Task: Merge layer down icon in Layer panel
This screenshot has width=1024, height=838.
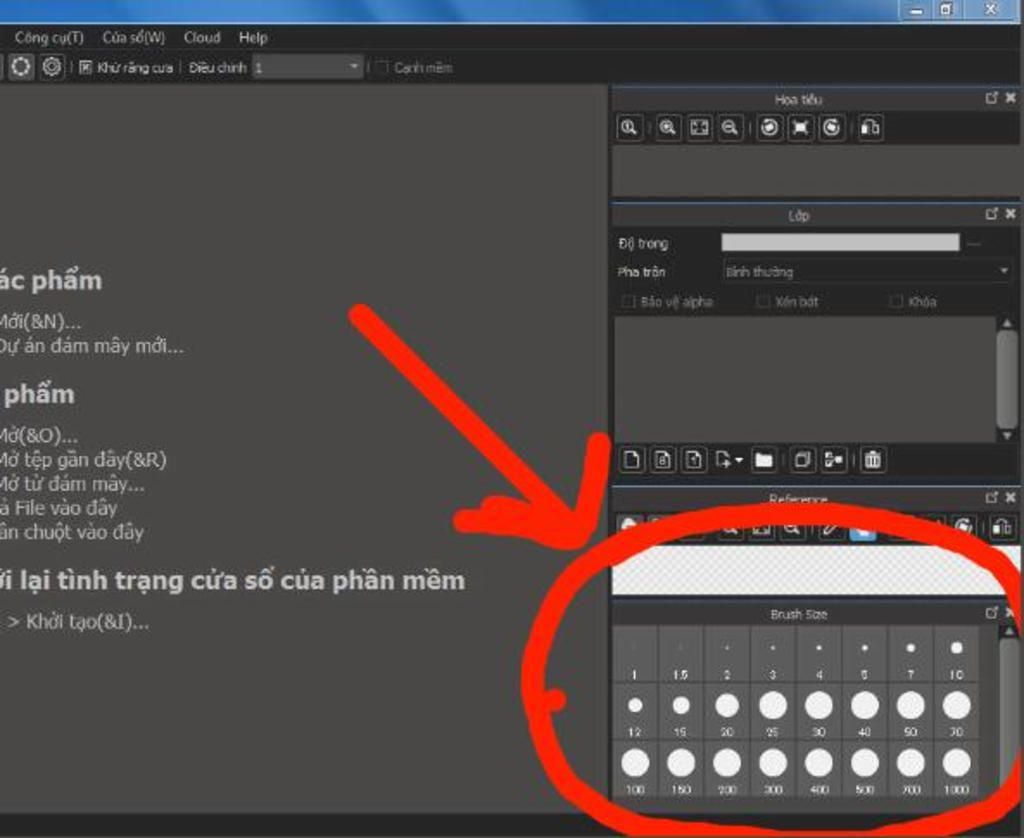Action: (833, 460)
